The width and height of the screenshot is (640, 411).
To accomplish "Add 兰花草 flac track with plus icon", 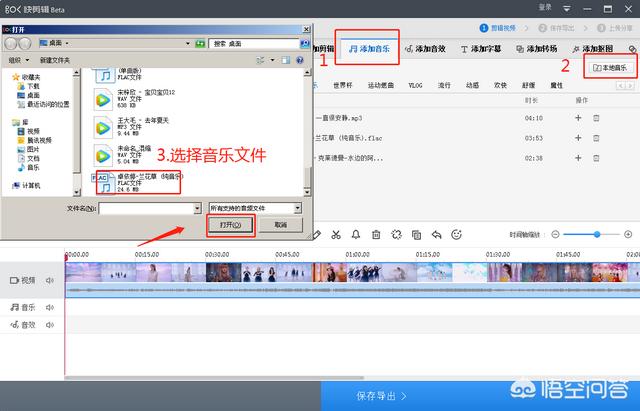I will [578, 138].
